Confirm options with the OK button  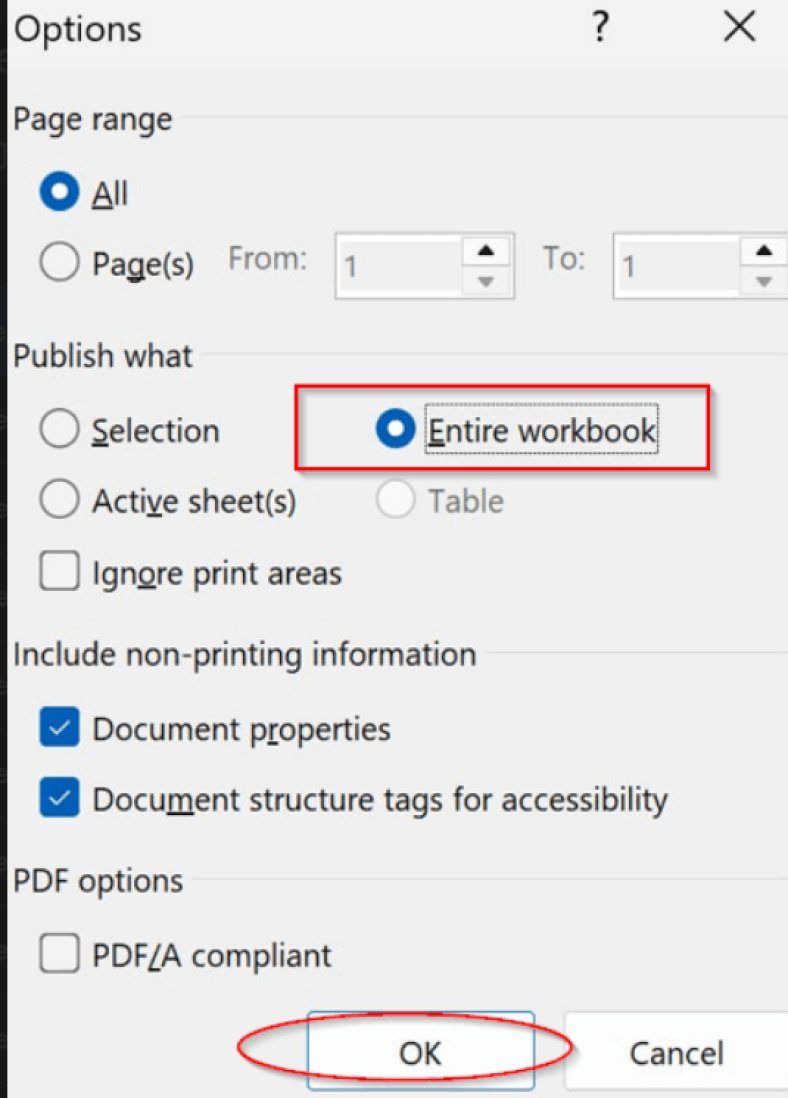coord(420,1051)
